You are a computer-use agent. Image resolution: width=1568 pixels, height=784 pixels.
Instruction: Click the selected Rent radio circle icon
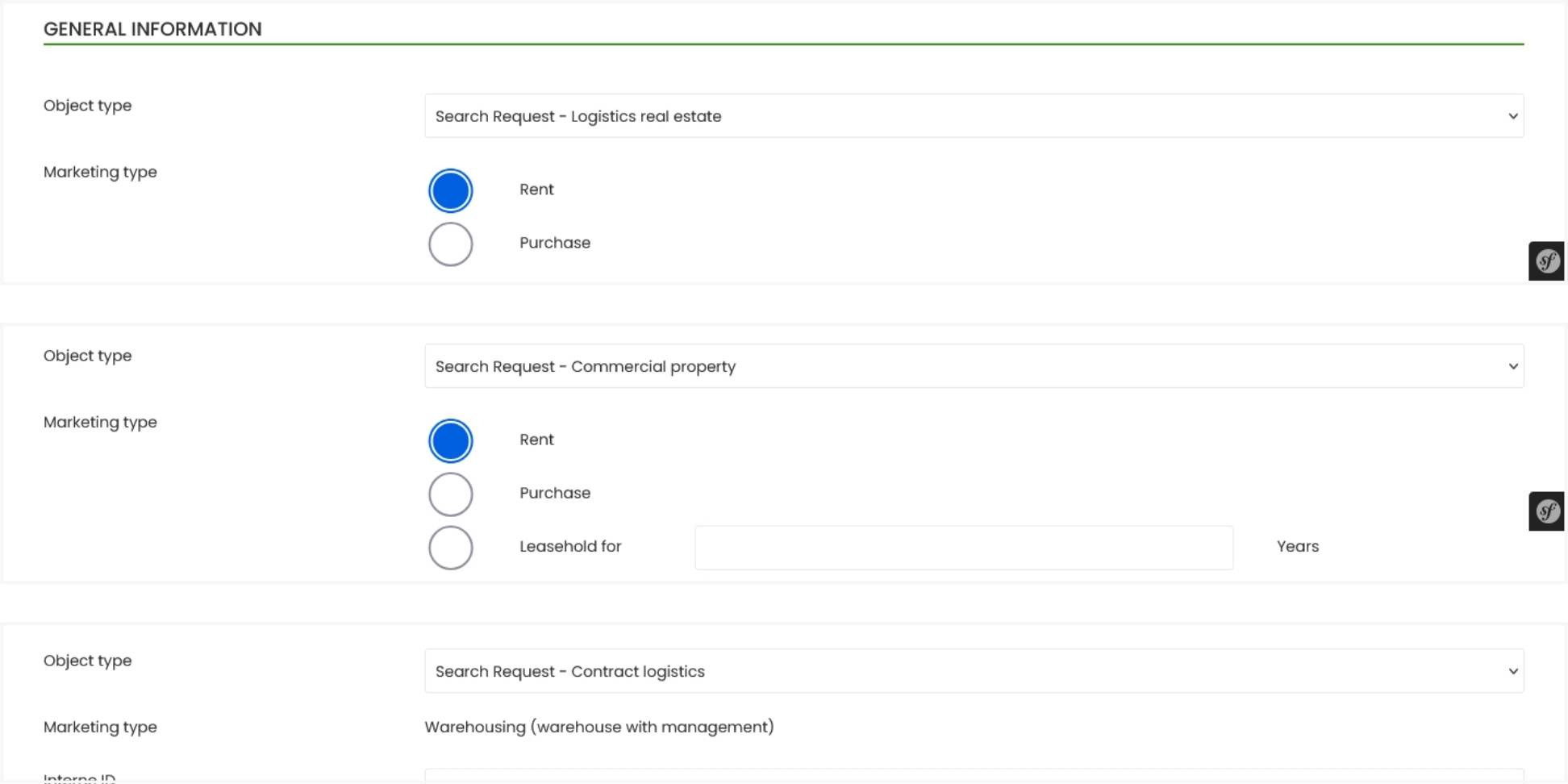pos(450,190)
